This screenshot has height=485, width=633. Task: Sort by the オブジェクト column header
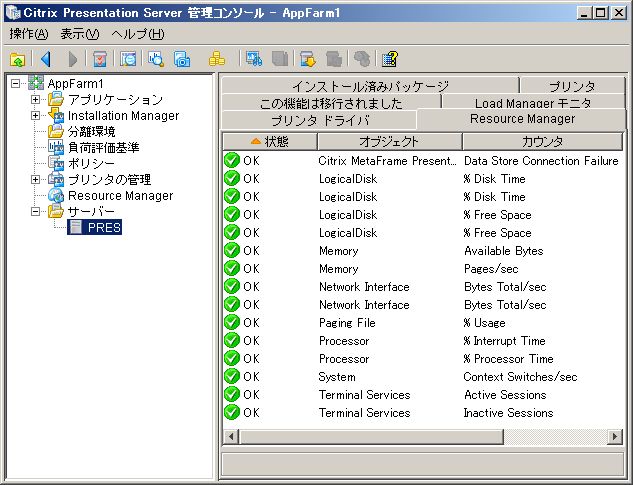(390, 141)
